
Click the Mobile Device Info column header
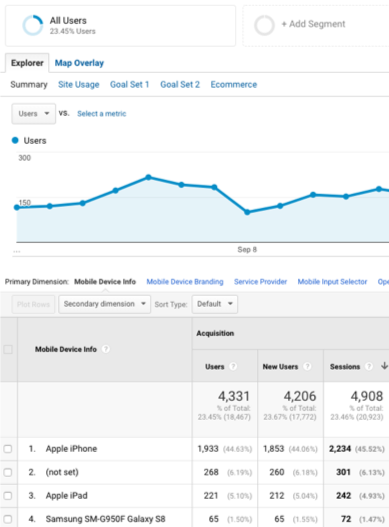click(66, 349)
